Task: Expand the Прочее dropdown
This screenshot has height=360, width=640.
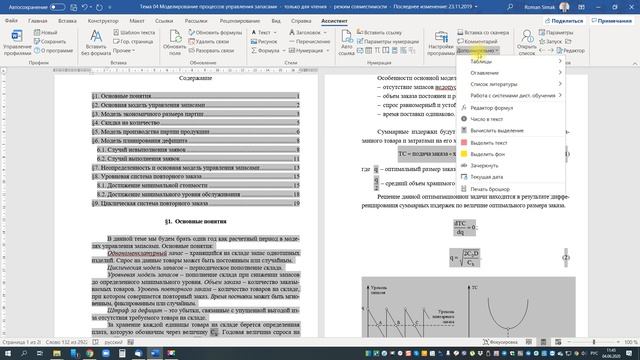Action: [124, 51]
